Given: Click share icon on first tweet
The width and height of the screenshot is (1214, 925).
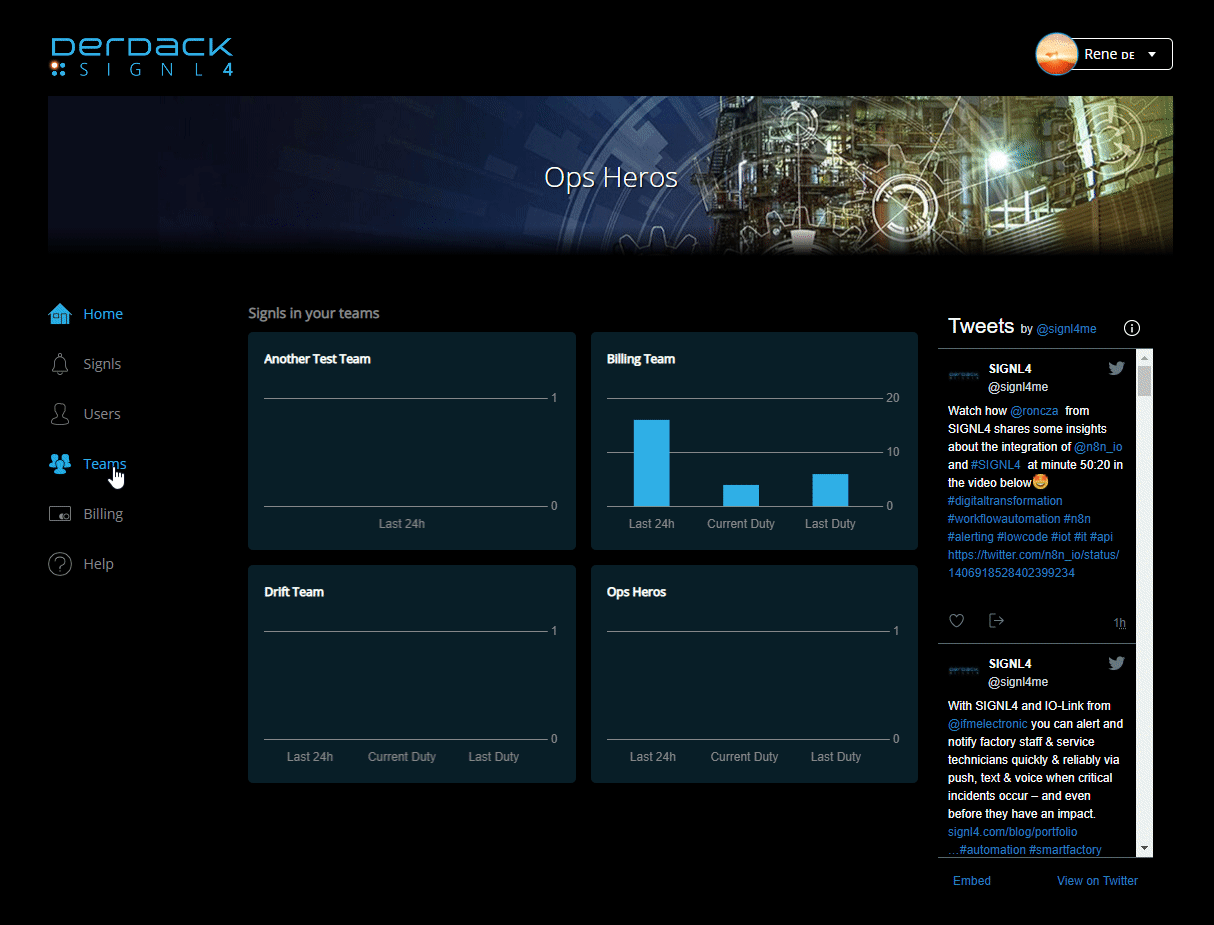Looking at the screenshot, I should tap(996, 621).
